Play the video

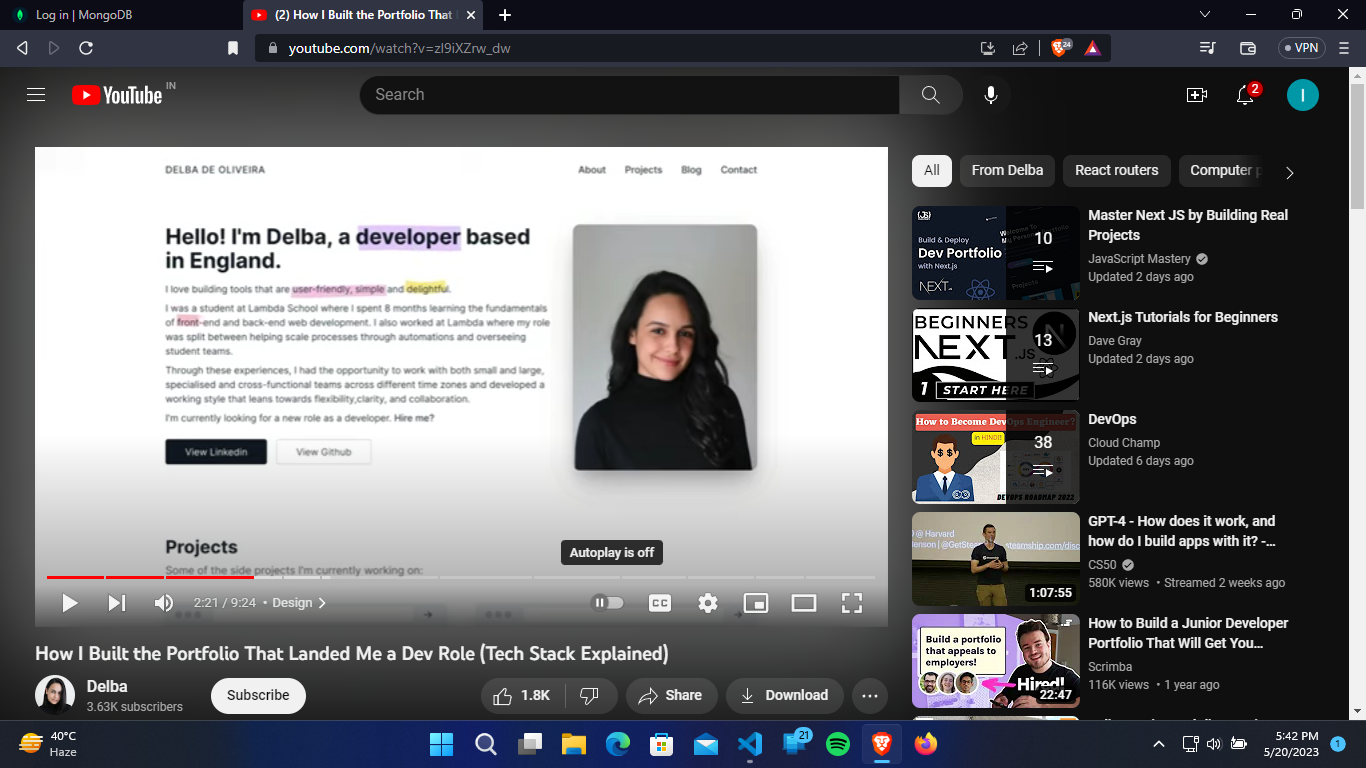[x=69, y=603]
